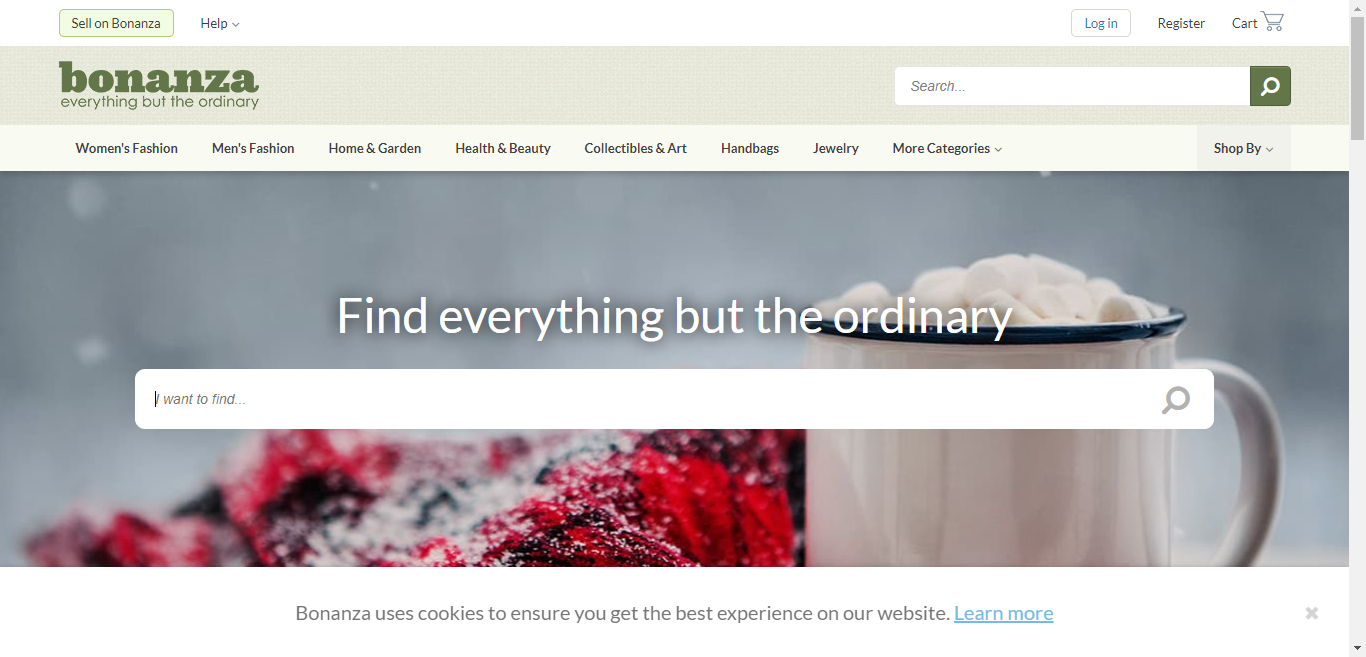1366x657 pixels.
Task: Follow the Learn more cookie link
Action: [1004, 613]
